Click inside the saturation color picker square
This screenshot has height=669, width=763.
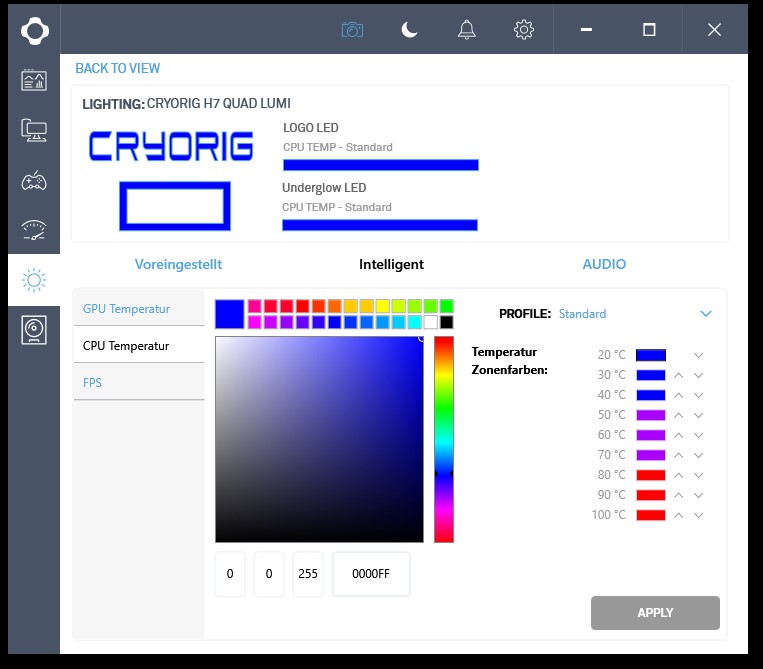pos(319,439)
